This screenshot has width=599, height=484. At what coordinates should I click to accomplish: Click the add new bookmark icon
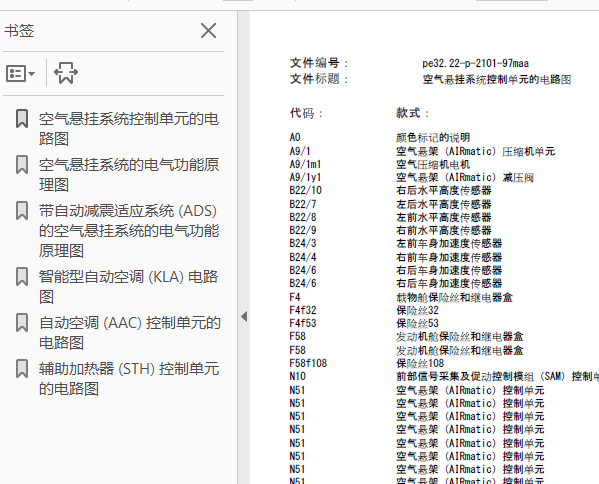66,73
